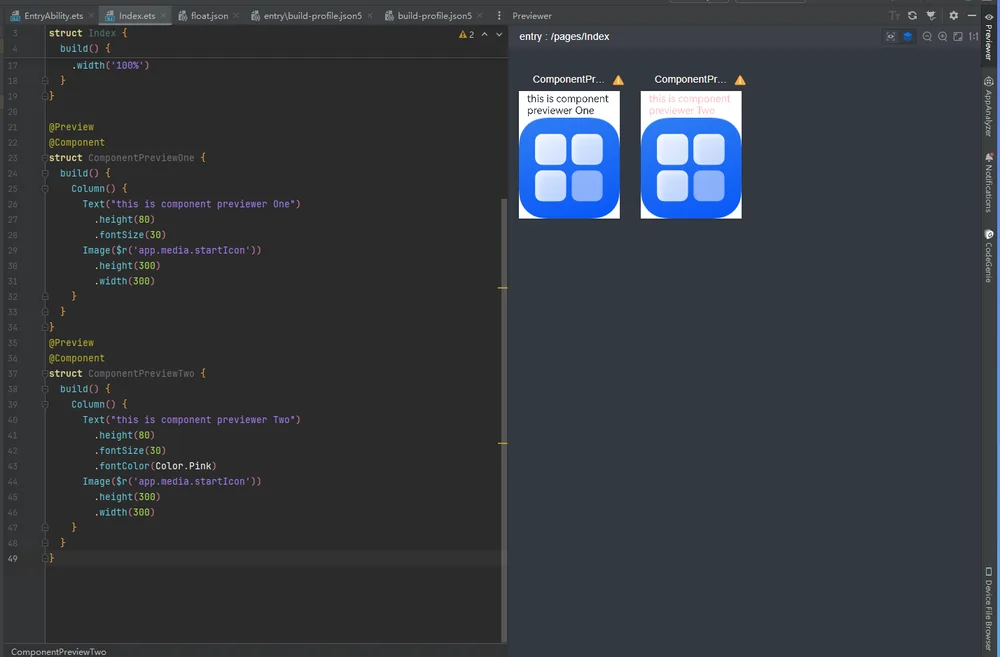
Task: Toggle the blue multi-component layers view
Action: tap(908, 36)
